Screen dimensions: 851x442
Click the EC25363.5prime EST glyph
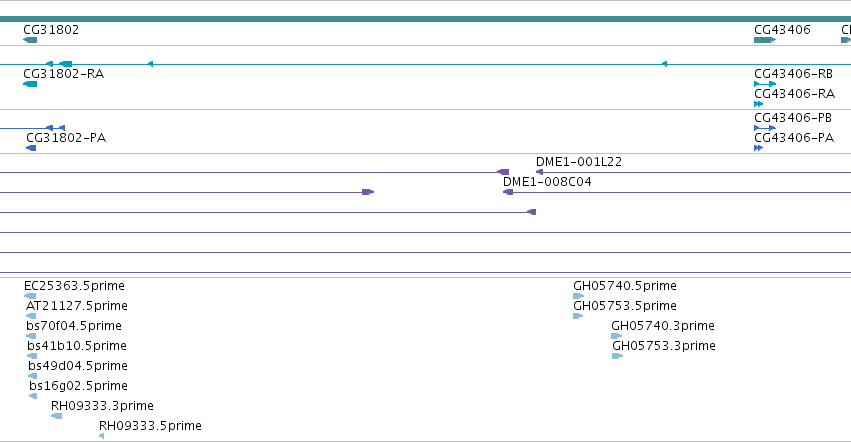point(30,296)
